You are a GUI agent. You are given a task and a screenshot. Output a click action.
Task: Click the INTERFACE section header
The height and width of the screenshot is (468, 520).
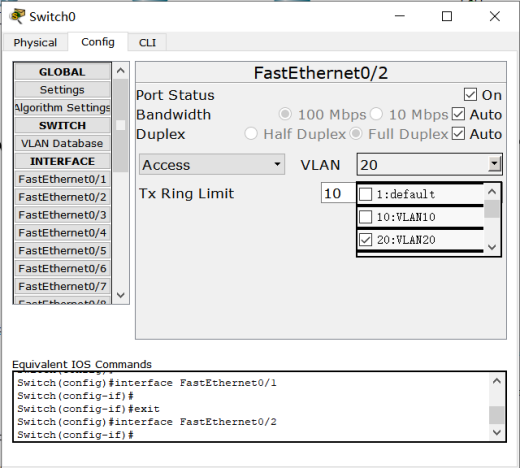tap(62, 161)
